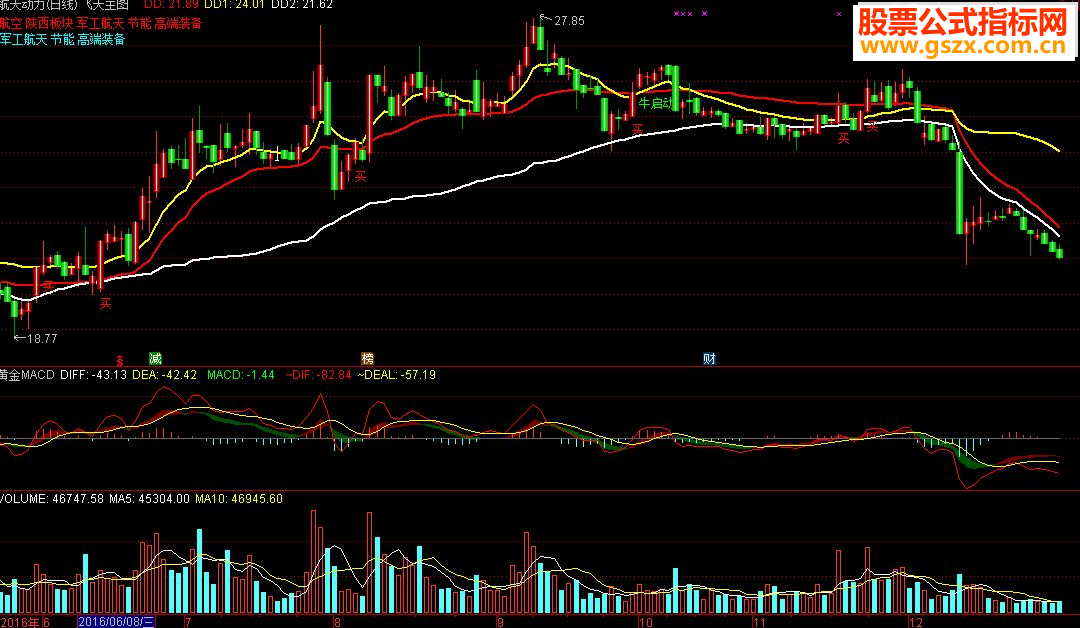
Task: Click month 9 on the time axis
Action: click(500, 622)
